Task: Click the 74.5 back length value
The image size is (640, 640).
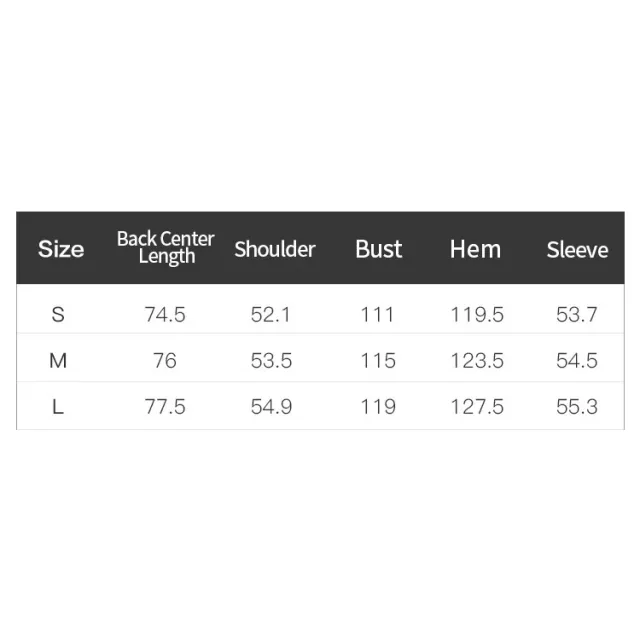Action: [x=165, y=314]
